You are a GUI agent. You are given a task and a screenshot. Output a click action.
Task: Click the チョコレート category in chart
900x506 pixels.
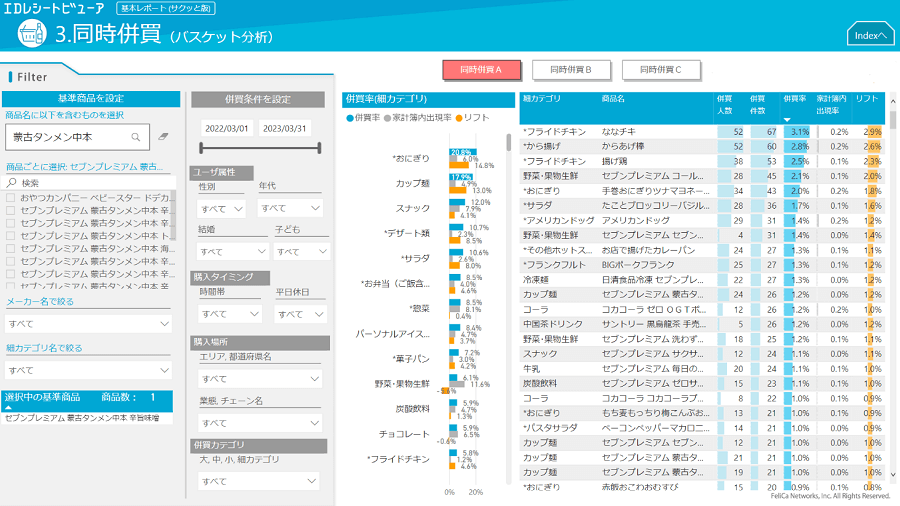pos(404,434)
